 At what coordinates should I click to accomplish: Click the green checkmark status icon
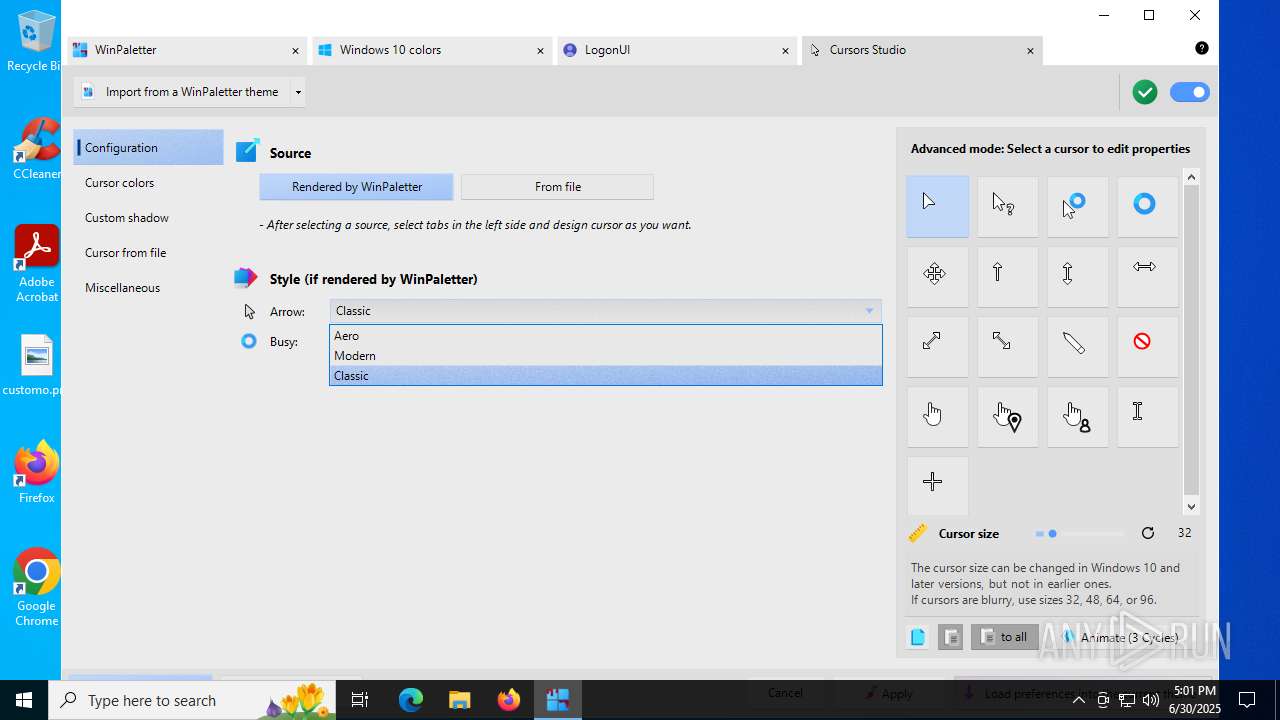tap(1145, 92)
